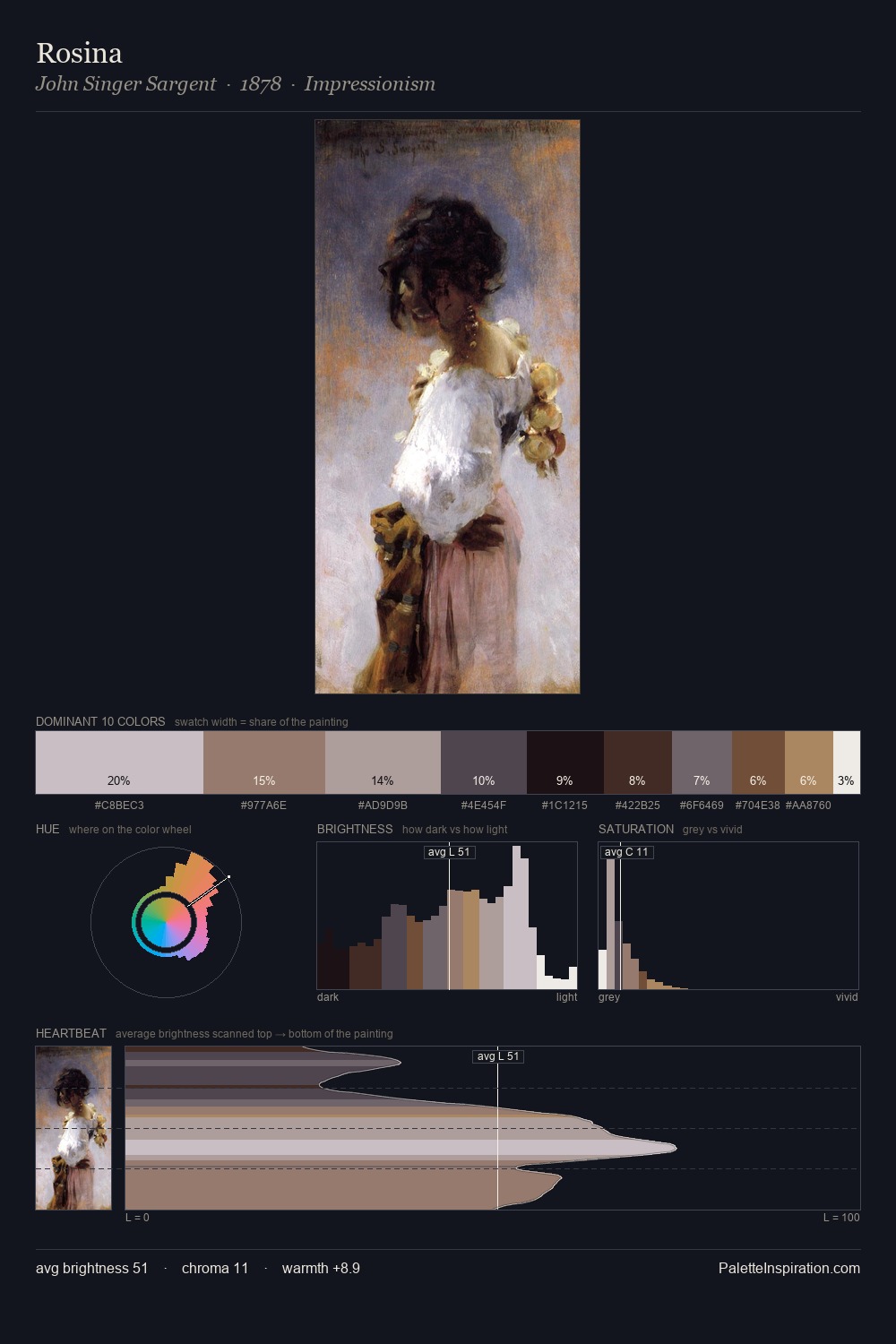
Task: Click 'avg L 51' marker in Heartbeat chart
Action: point(497,1056)
